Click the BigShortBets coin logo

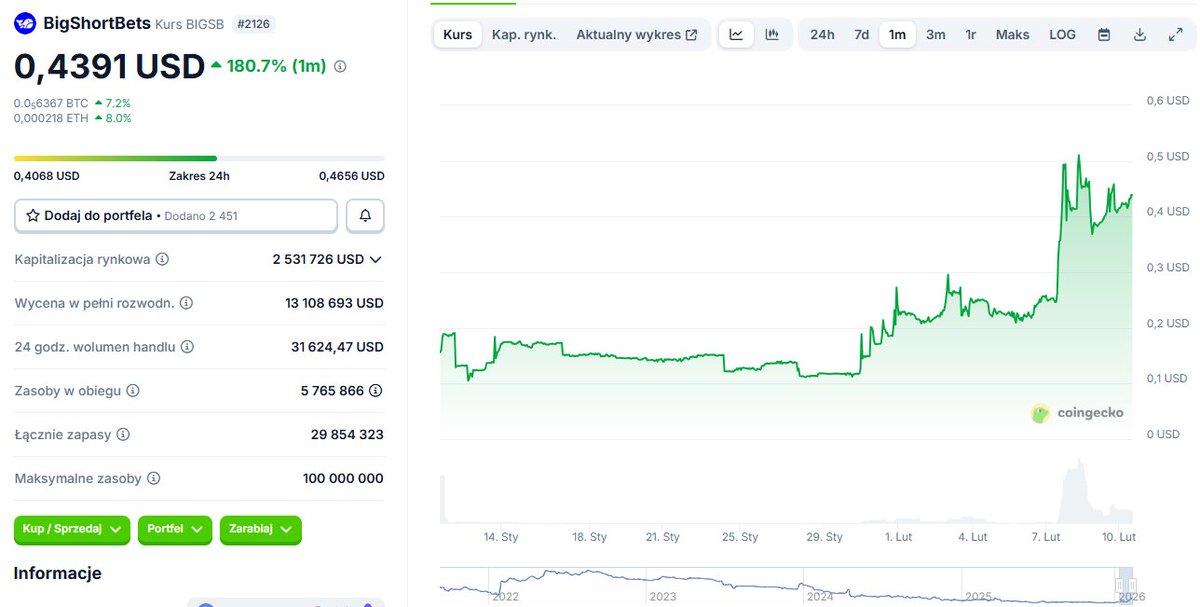(x=25, y=23)
